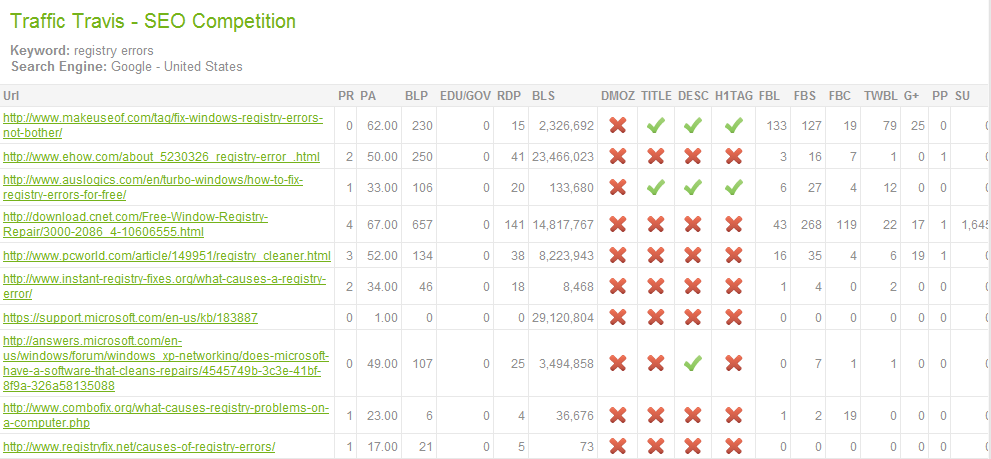Open the instant-registry-fixes.org link
This screenshot has width=991, height=459.
point(164,286)
